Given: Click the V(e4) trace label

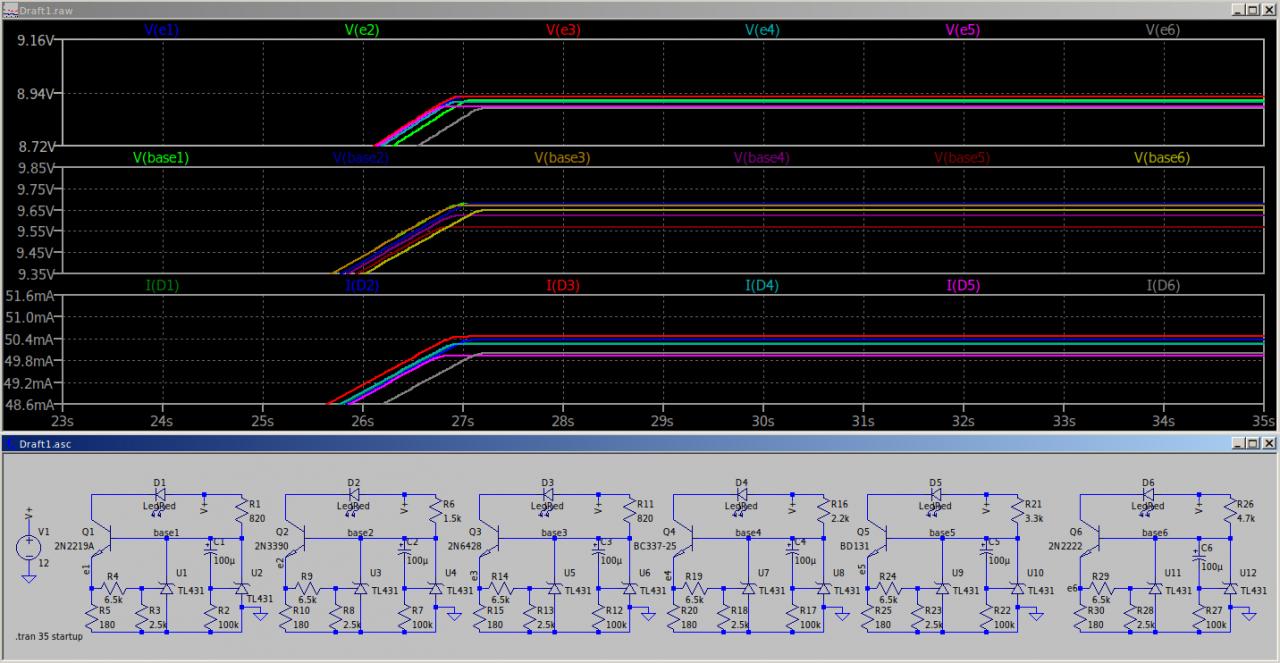Looking at the screenshot, I should click(763, 30).
